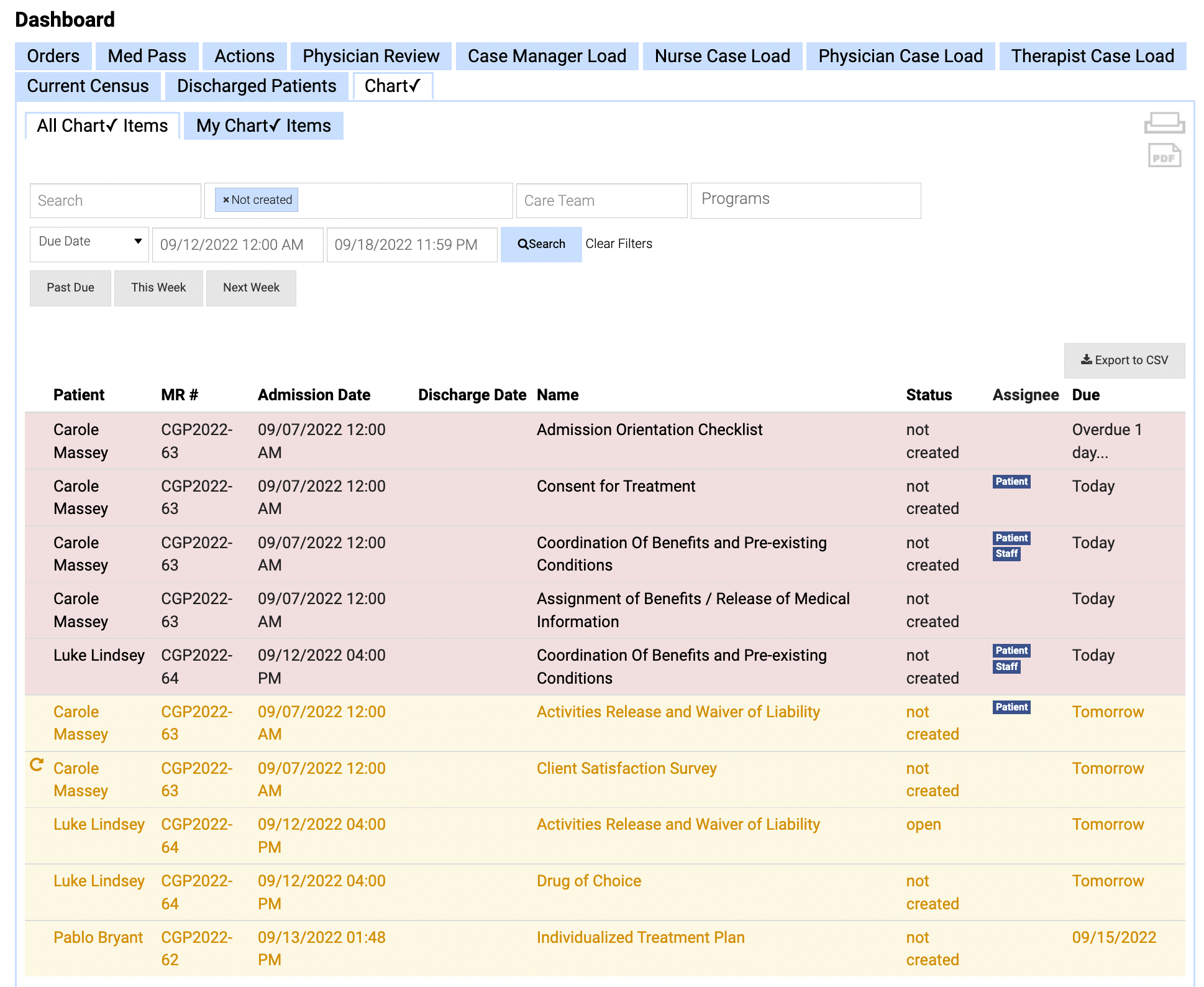Click the blue Search button
The image size is (1204, 987).
coord(541,244)
